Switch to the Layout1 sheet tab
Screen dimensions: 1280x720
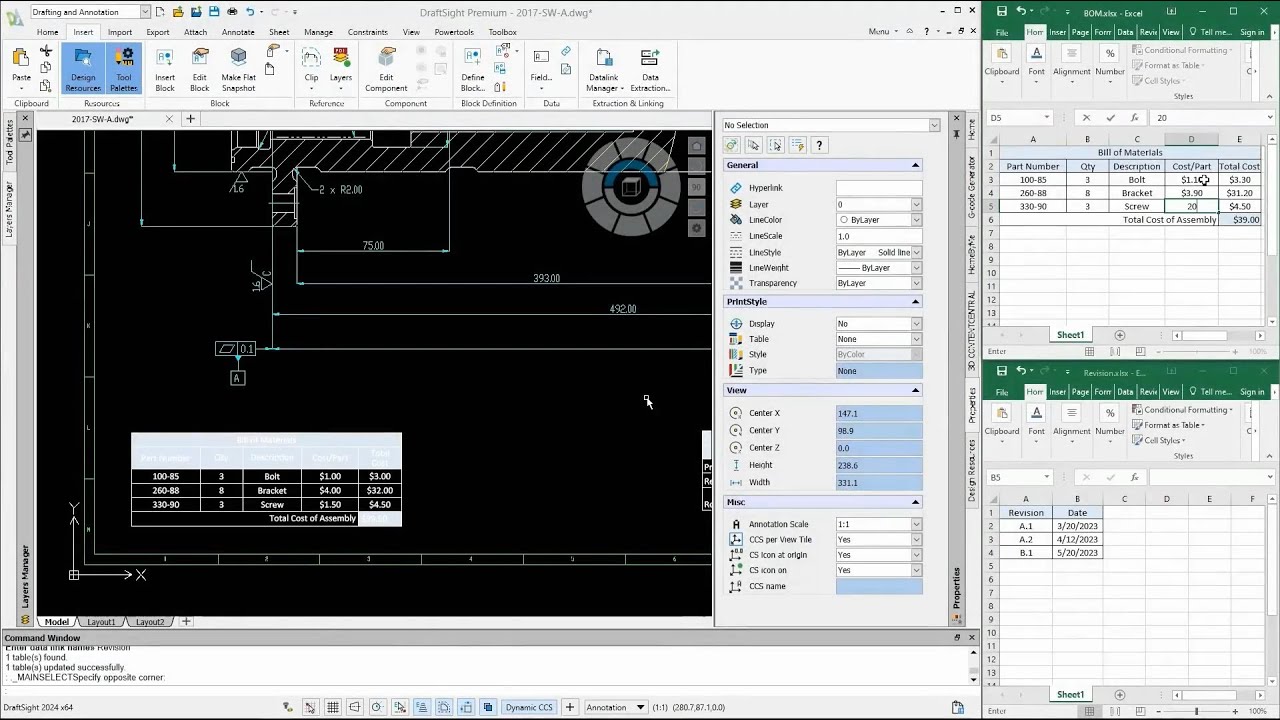(101, 622)
